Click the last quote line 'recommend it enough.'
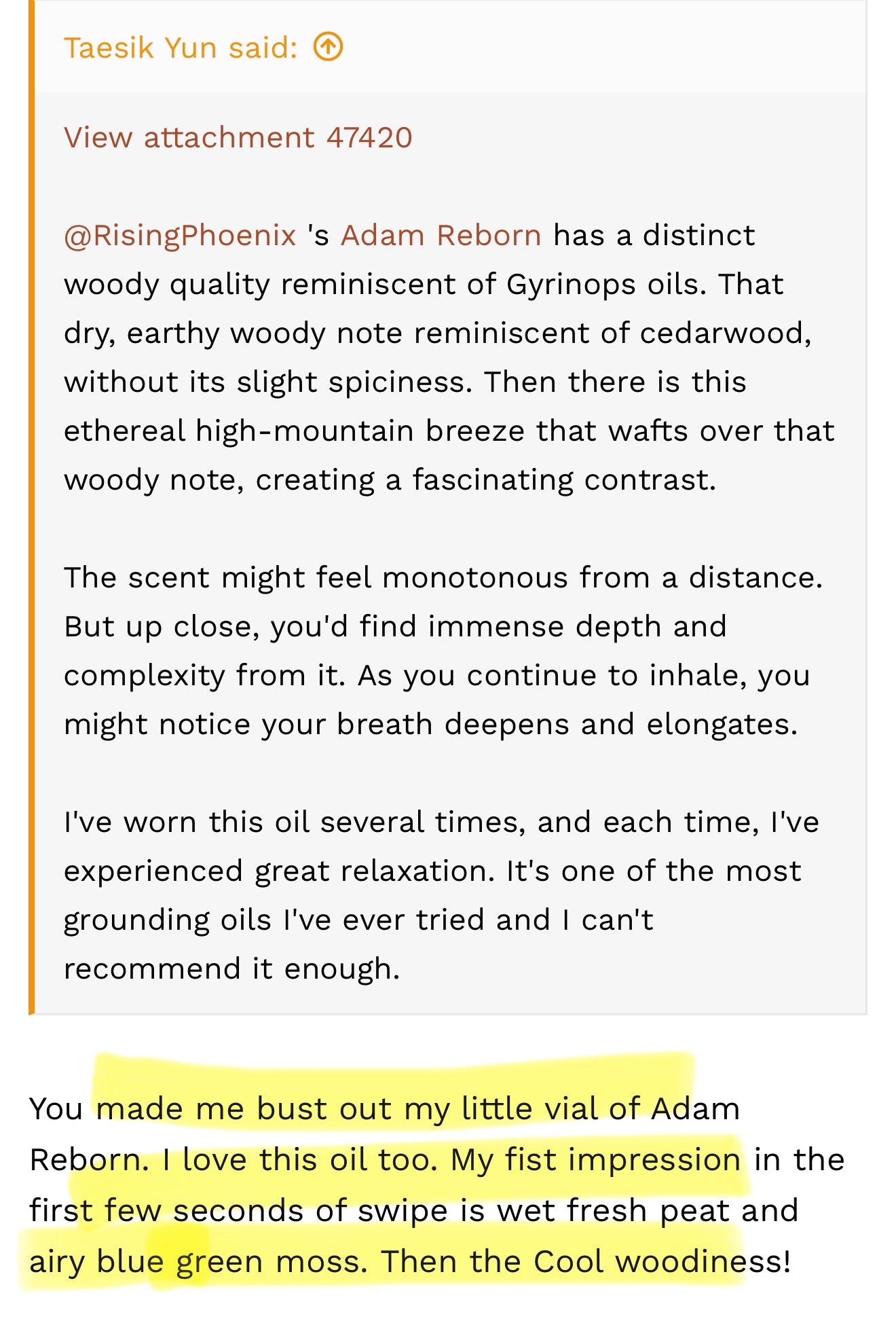This screenshot has width=896, height=1323. coord(232,968)
